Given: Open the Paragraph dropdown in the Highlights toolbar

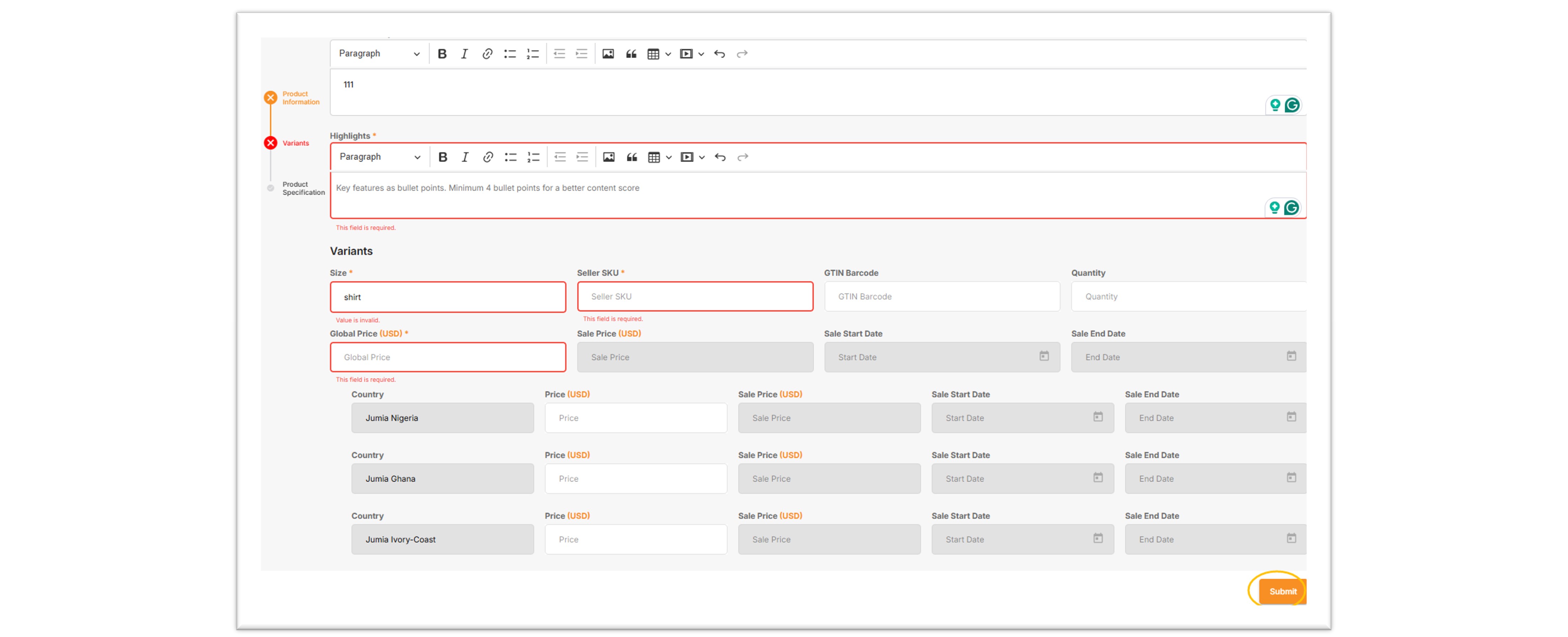Looking at the screenshot, I should click(x=379, y=157).
